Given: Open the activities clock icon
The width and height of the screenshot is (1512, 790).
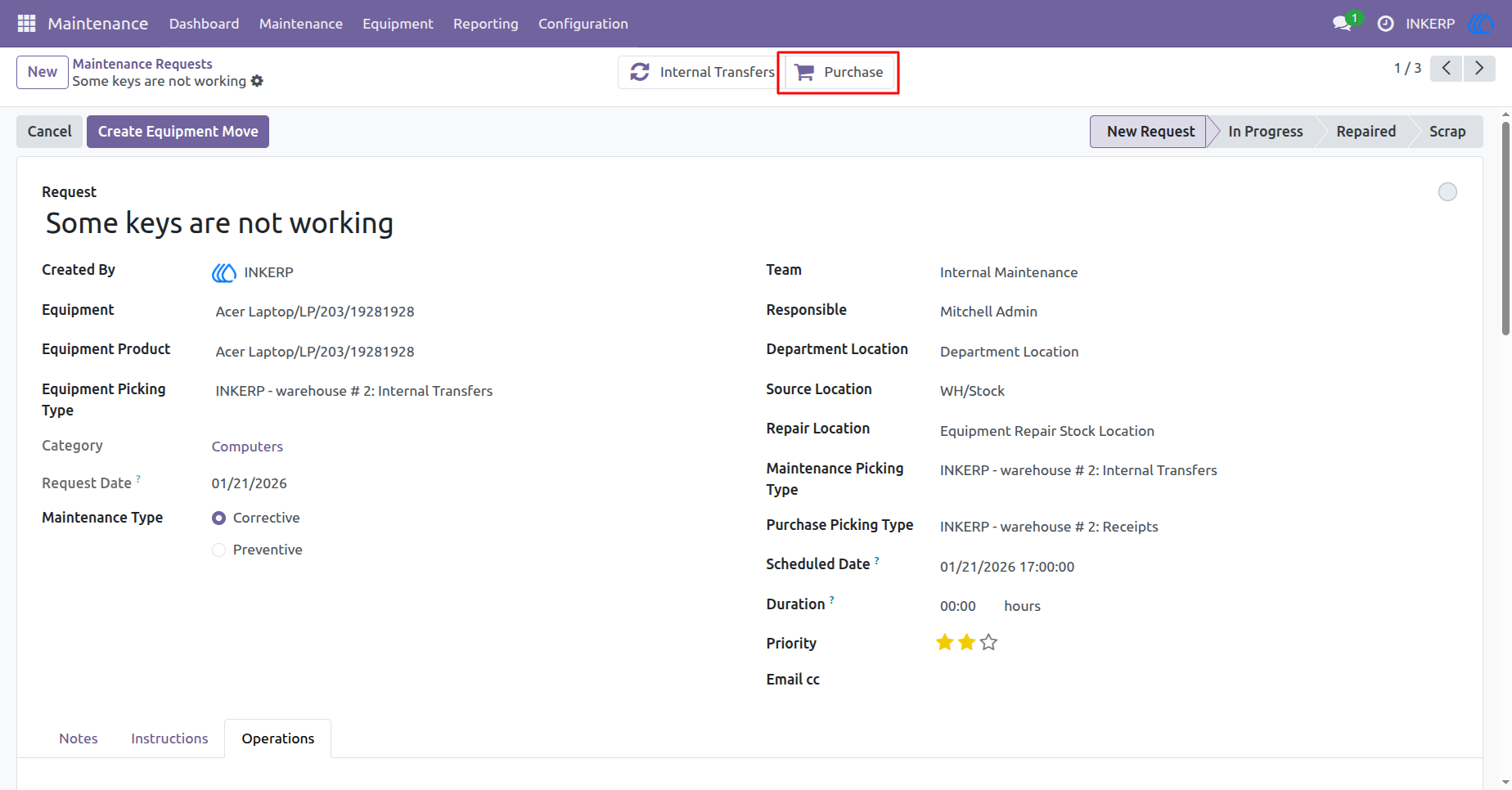Looking at the screenshot, I should [x=1385, y=24].
